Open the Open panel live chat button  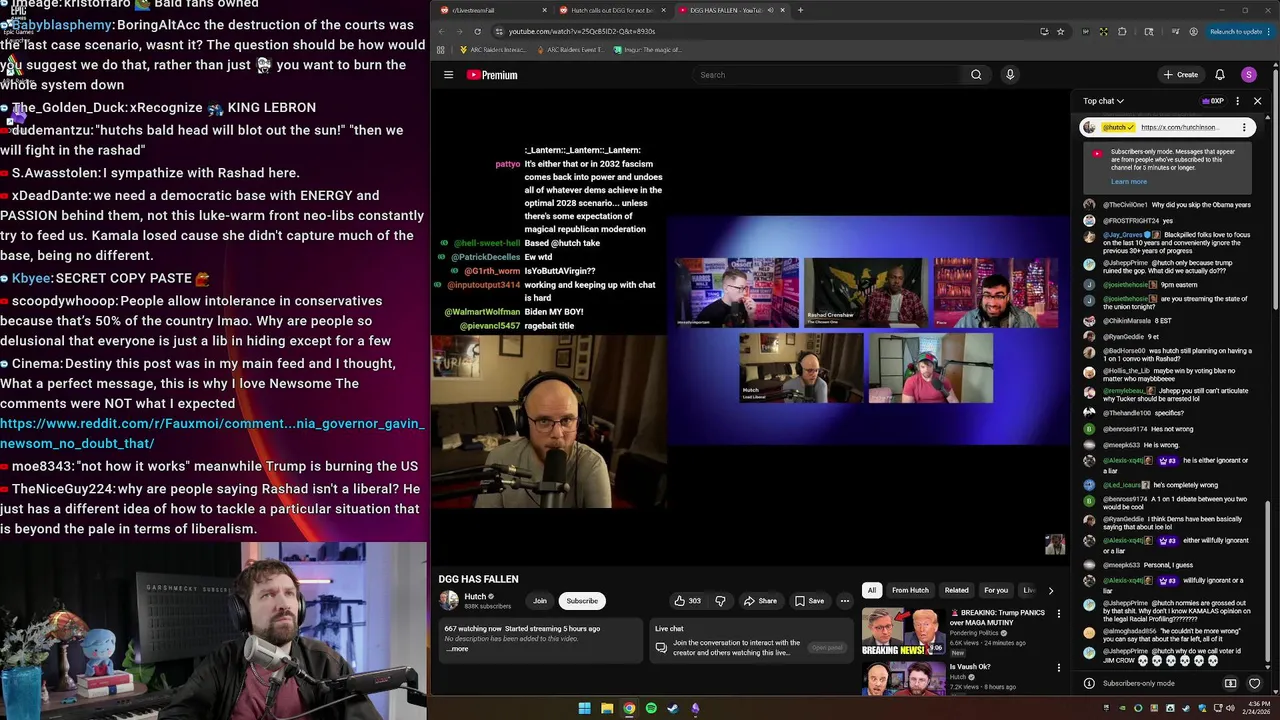(x=827, y=647)
